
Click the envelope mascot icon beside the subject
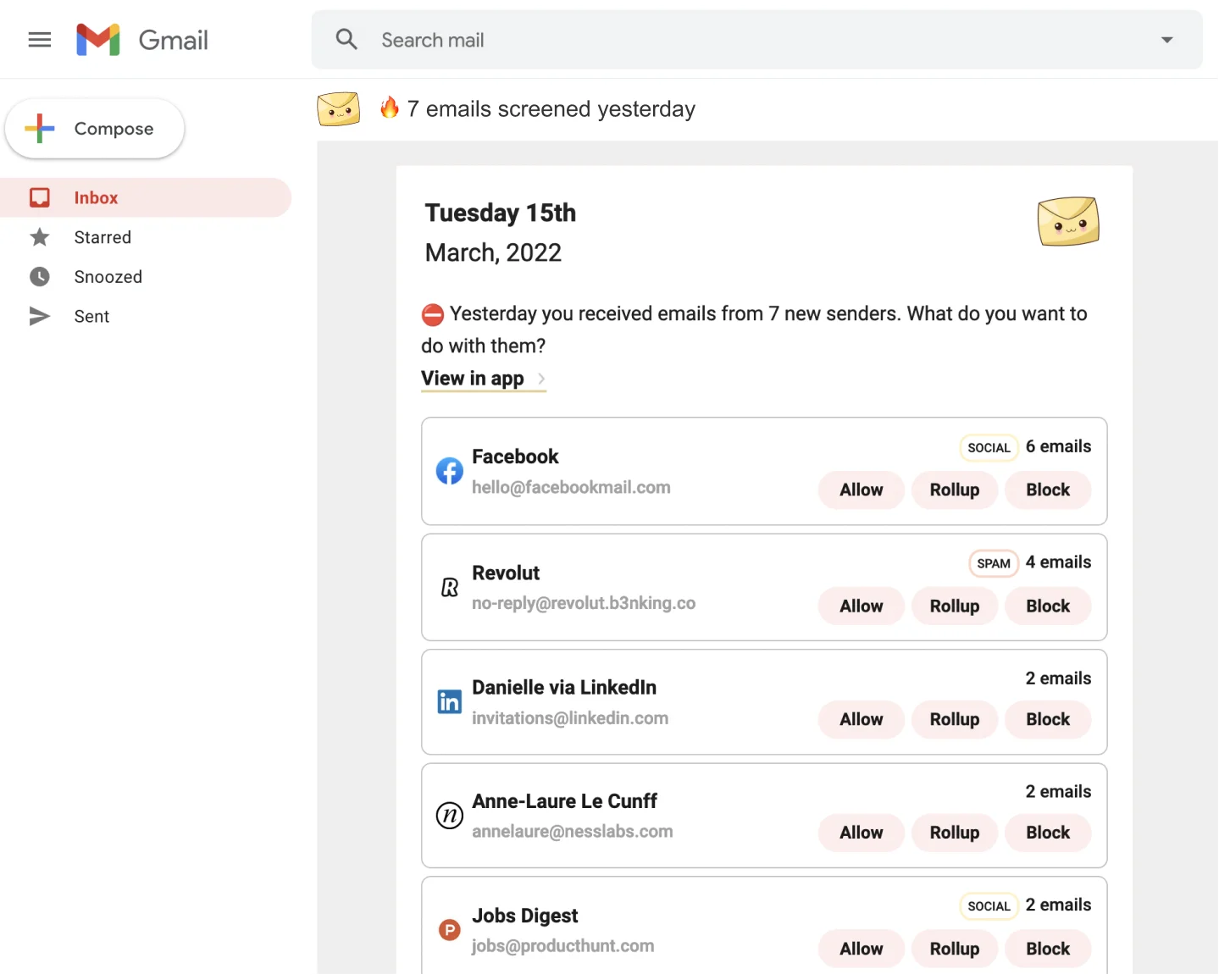[339, 109]
